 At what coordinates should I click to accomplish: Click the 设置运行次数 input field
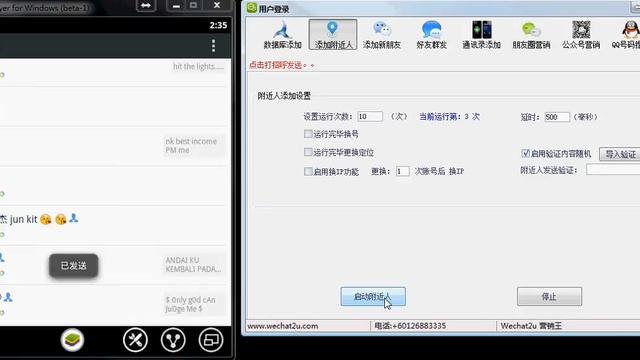pos(370,116)
